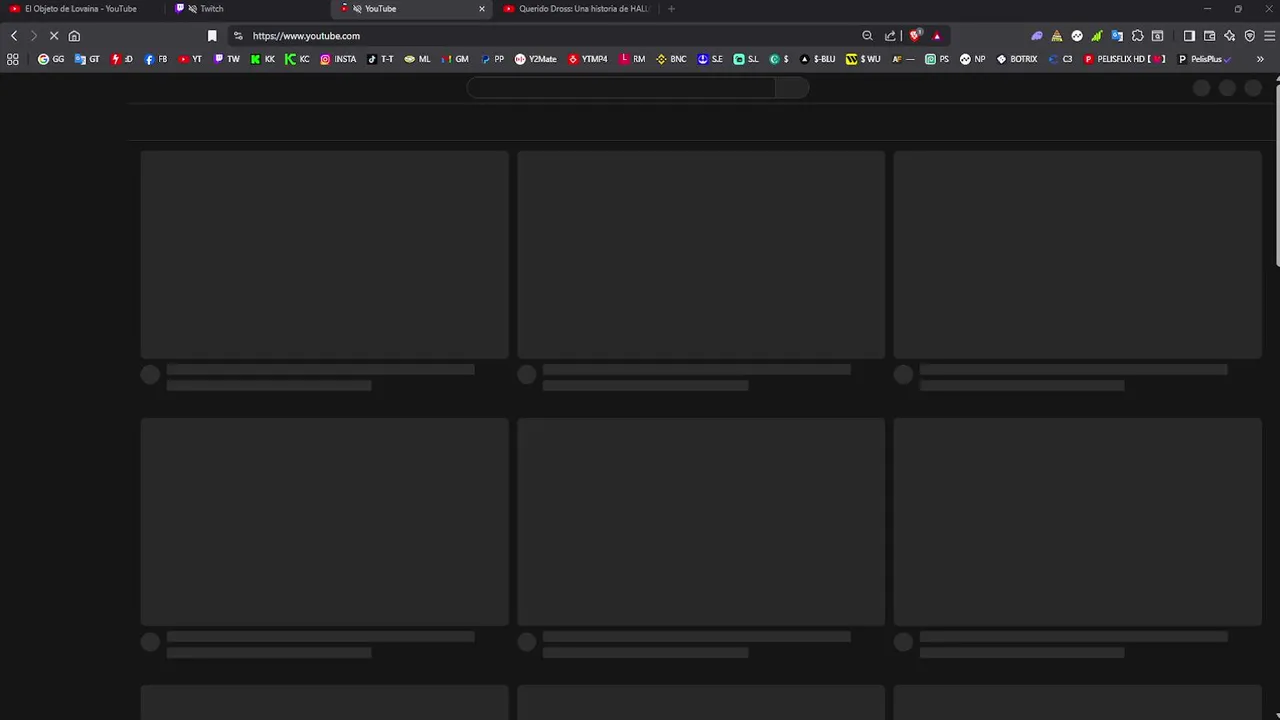The width and height of the screenshot is (1280, 720).
Task: Open the PS bookmark
Action: 937,59
